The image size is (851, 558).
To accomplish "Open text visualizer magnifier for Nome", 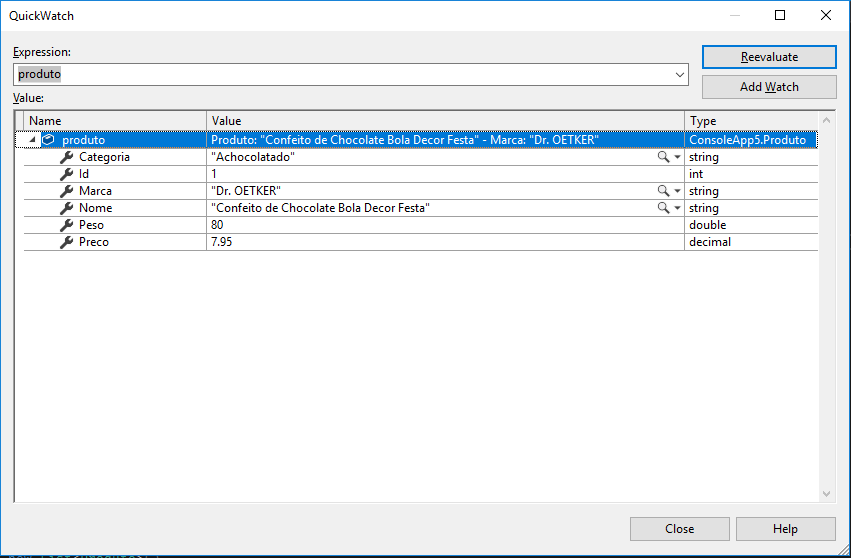I will tap(663, 208).
